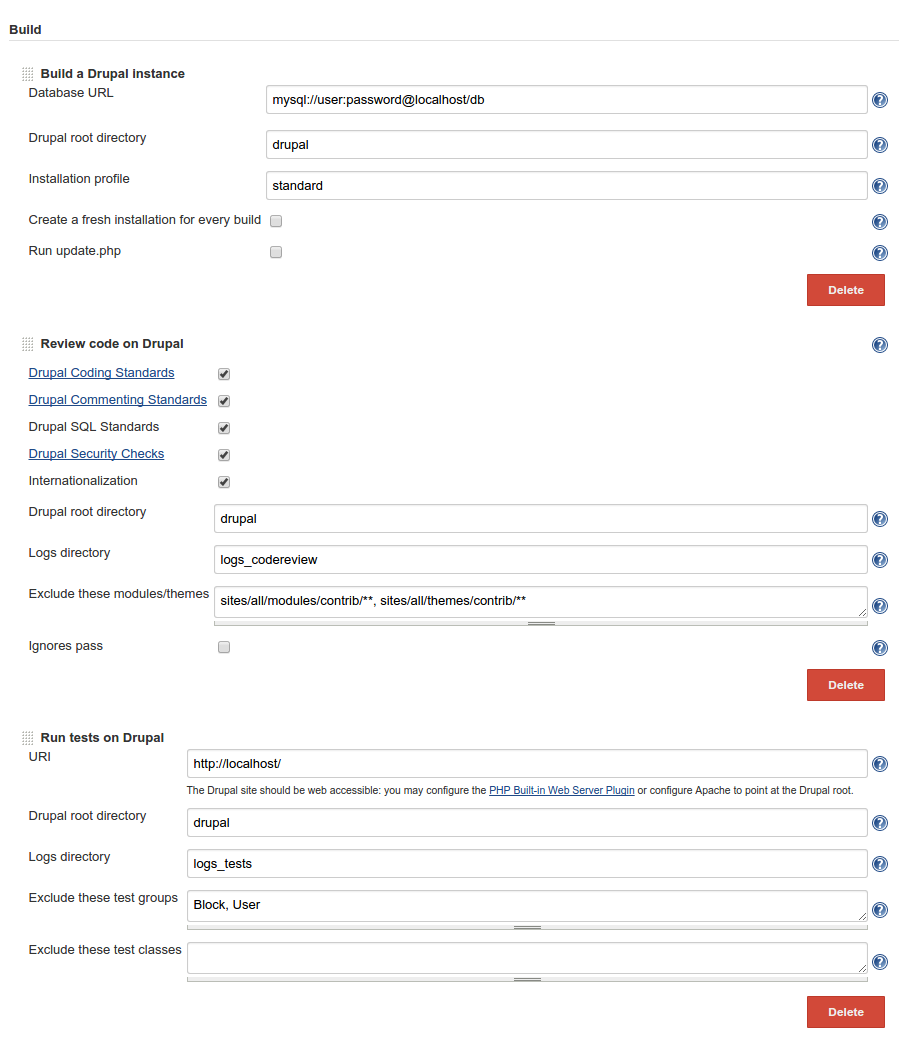
Task: Delete the Run tests on Drupal step
Action: tap(845, 1011)
